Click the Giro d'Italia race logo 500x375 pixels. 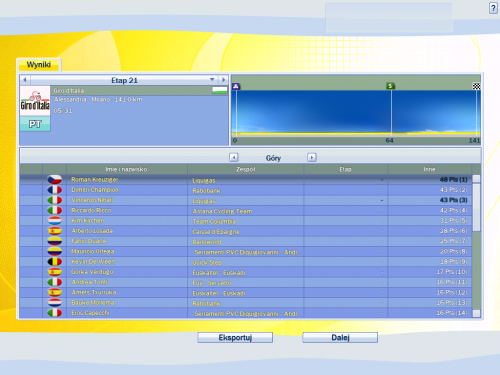[35, 101]
